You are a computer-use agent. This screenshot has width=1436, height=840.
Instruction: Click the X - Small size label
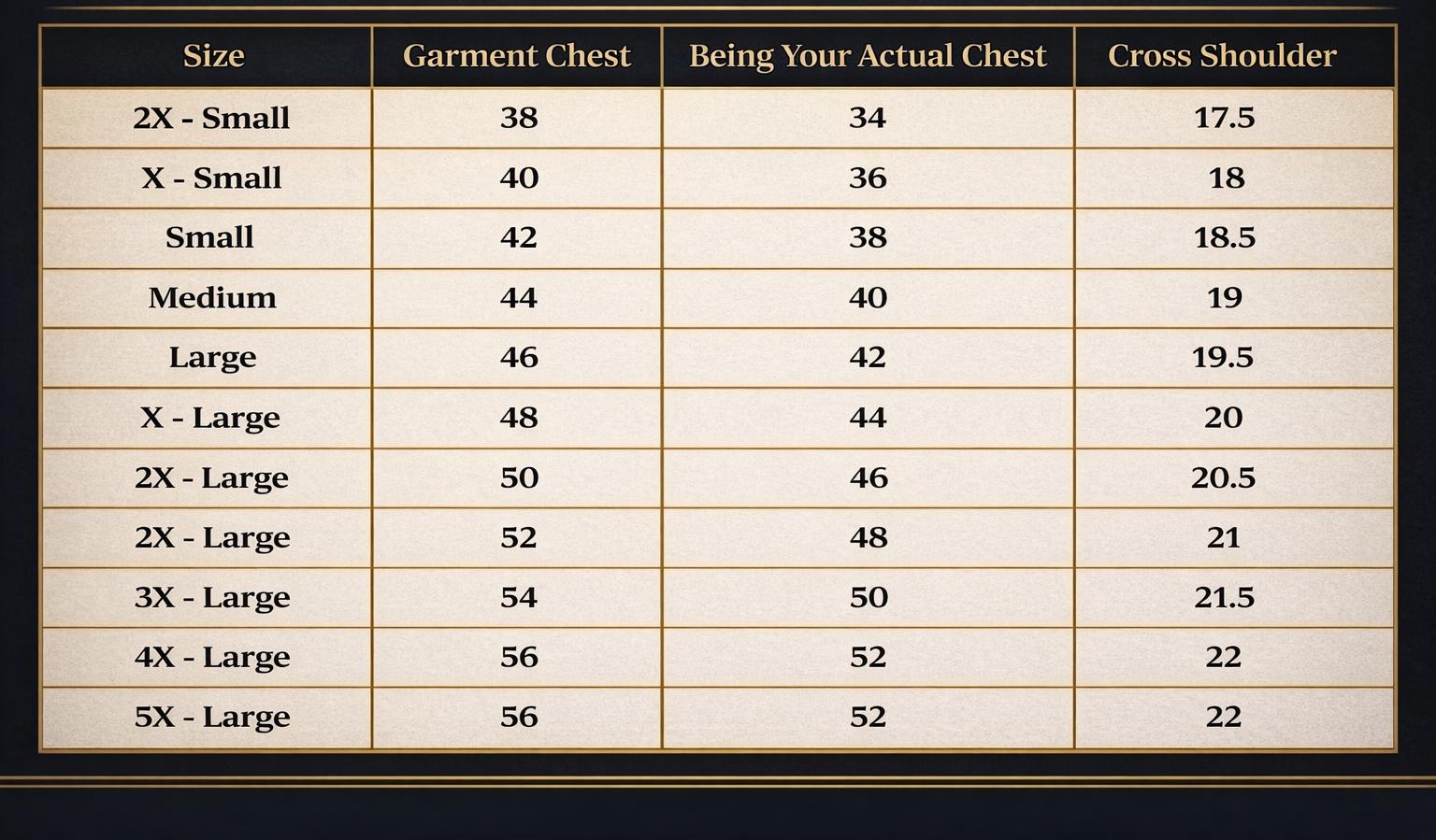(211, 178)
